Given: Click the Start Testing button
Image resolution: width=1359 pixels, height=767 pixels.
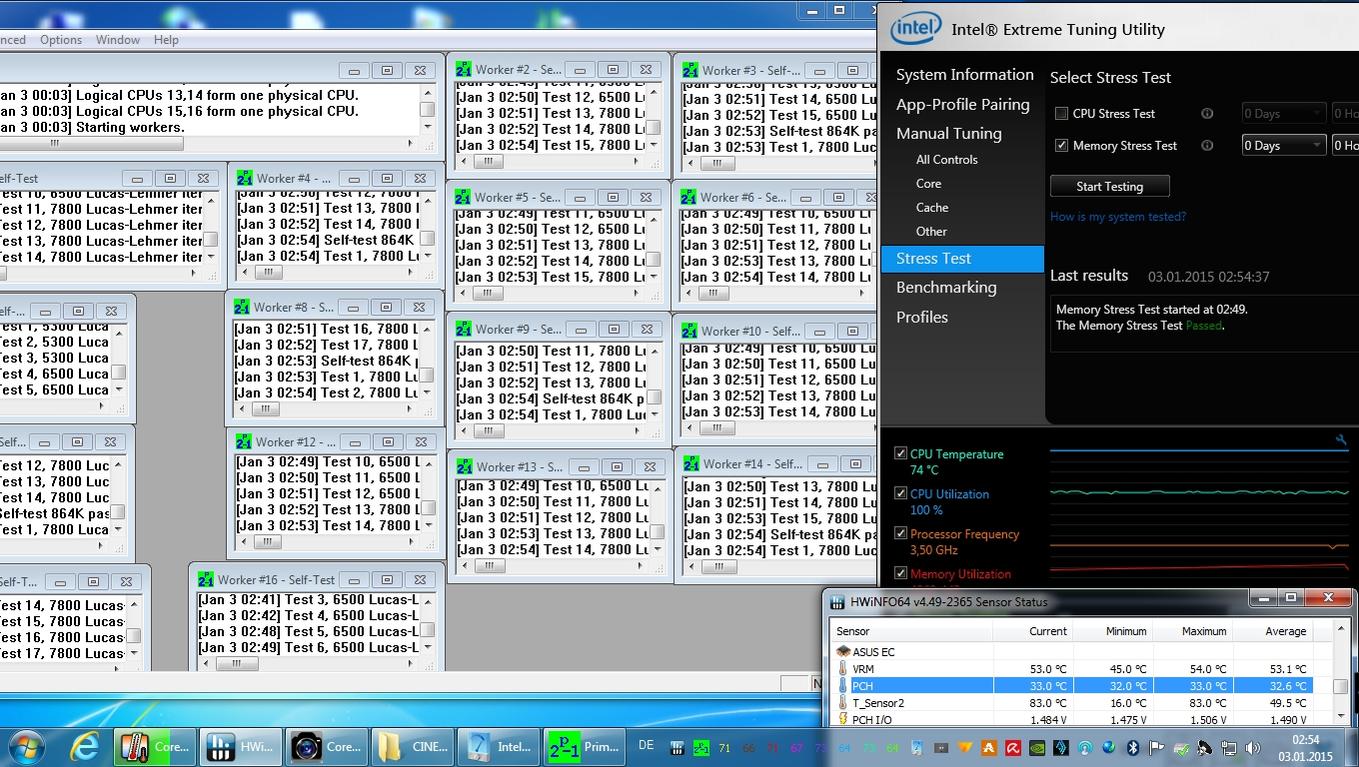Looking at the screenshot, I should (x=1110, y=187).
